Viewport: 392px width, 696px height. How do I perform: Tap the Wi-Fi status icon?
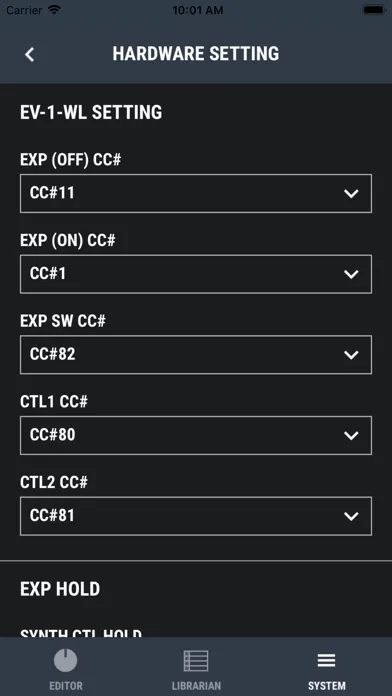tap(55, 10)
